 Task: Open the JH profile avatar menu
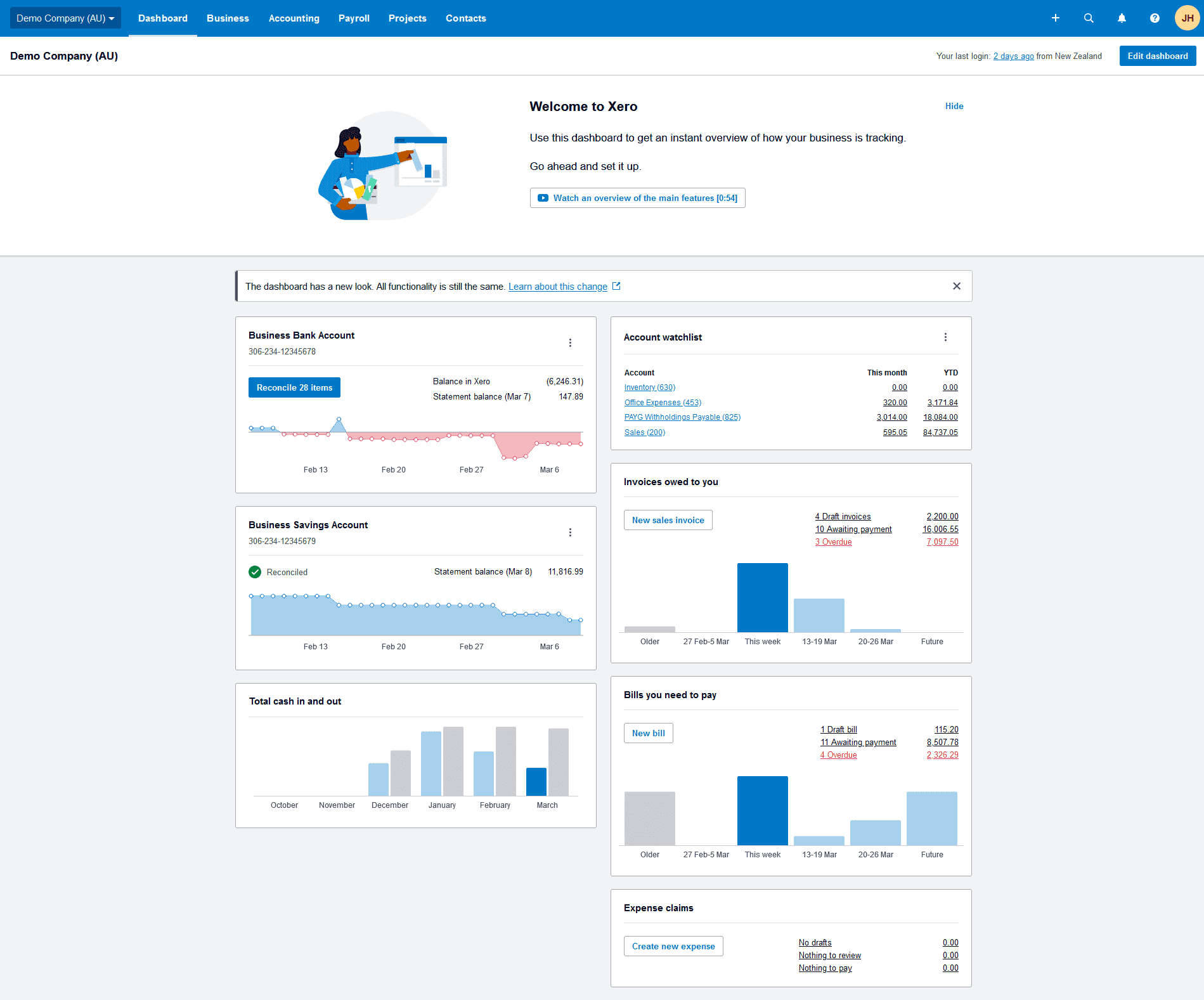tap(1187, 18)
